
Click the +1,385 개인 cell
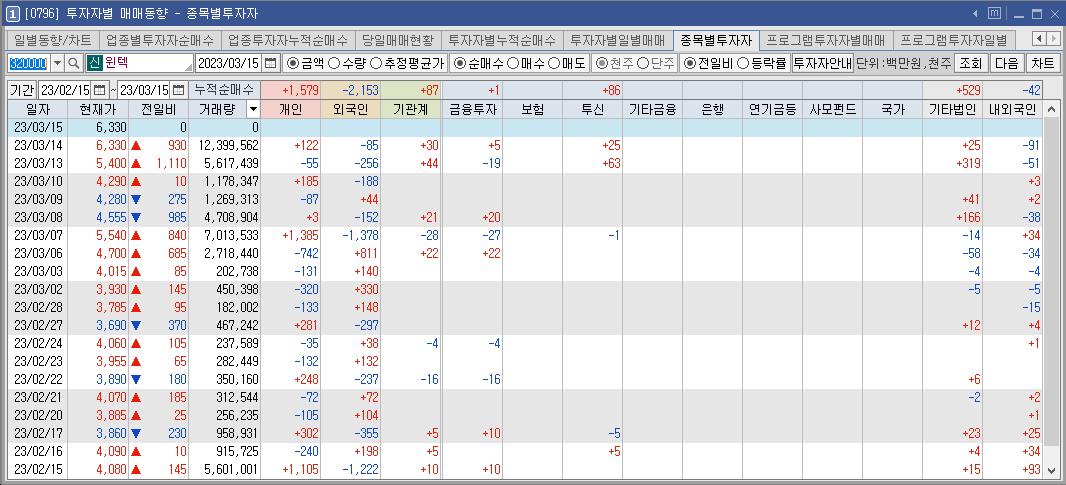click(290, 235)
